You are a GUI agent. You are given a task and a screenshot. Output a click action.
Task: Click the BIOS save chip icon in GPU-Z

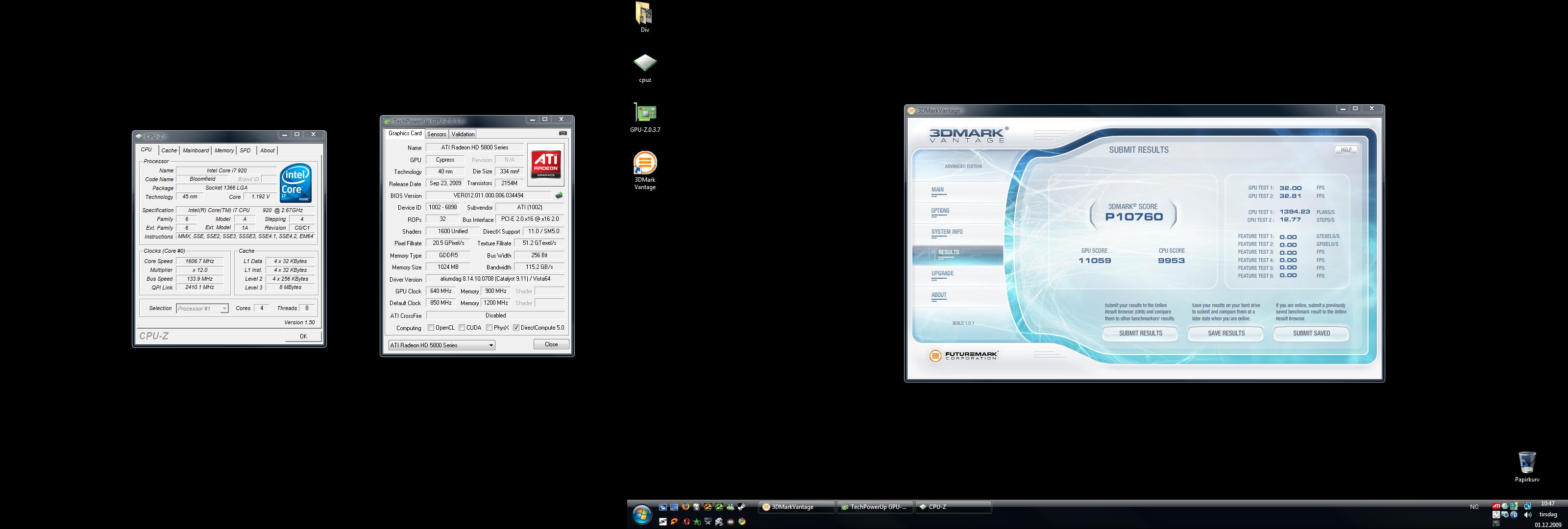pyautogui.click(x=559, y=195)
